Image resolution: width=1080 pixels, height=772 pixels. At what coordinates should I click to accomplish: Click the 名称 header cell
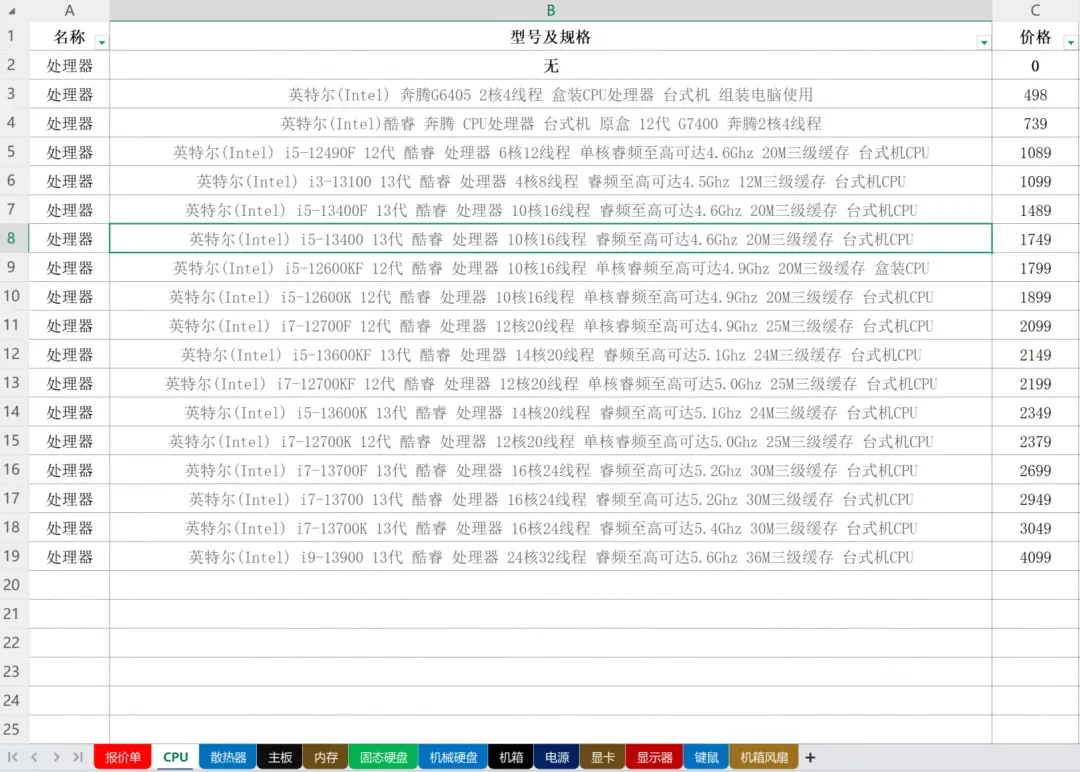[69, 36]
